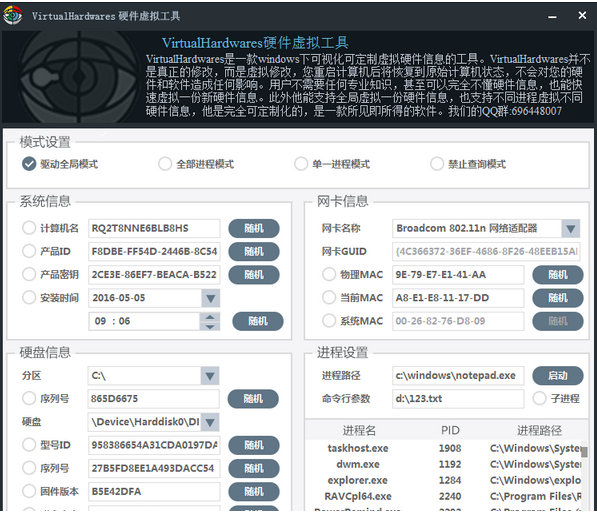Image resolution: width=597 pixels, height=512 pixels.
Task: Randomize the 产品ID value
Action: [x=254, y=252]
